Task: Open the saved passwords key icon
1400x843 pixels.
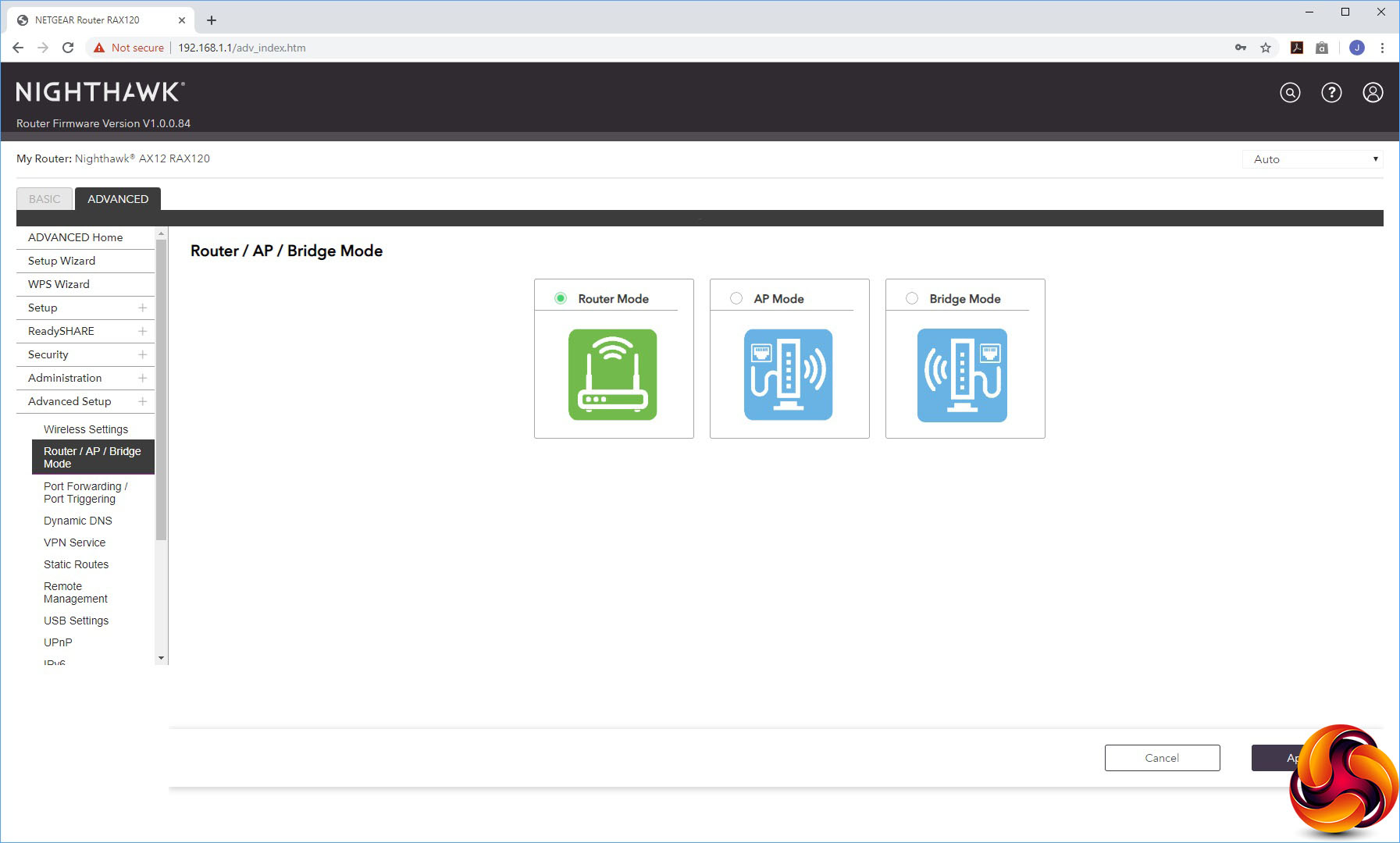Action: pyautogui.click(x=1241, y=48)
